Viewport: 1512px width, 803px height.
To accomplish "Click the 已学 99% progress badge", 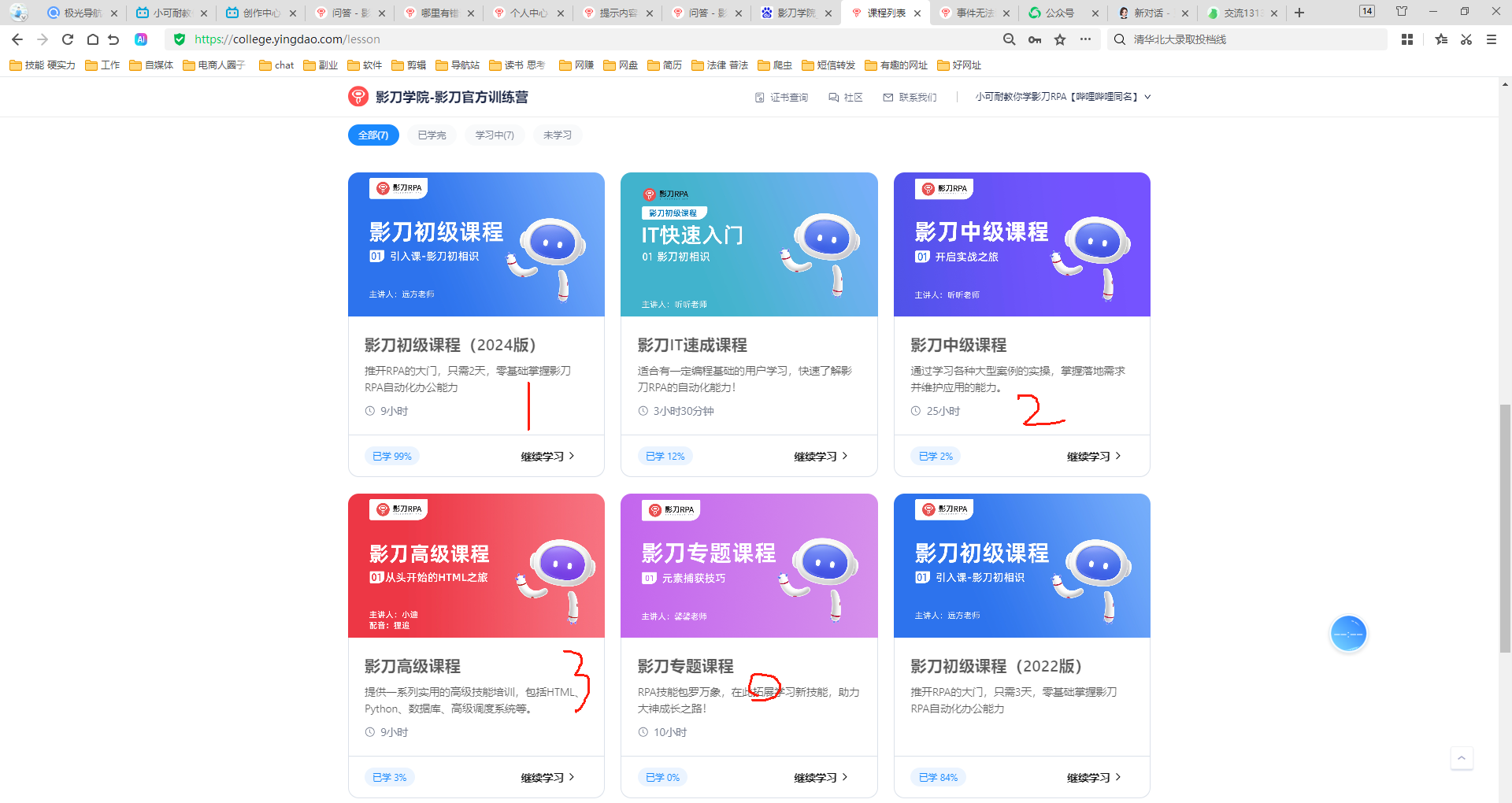I will 392,457.
